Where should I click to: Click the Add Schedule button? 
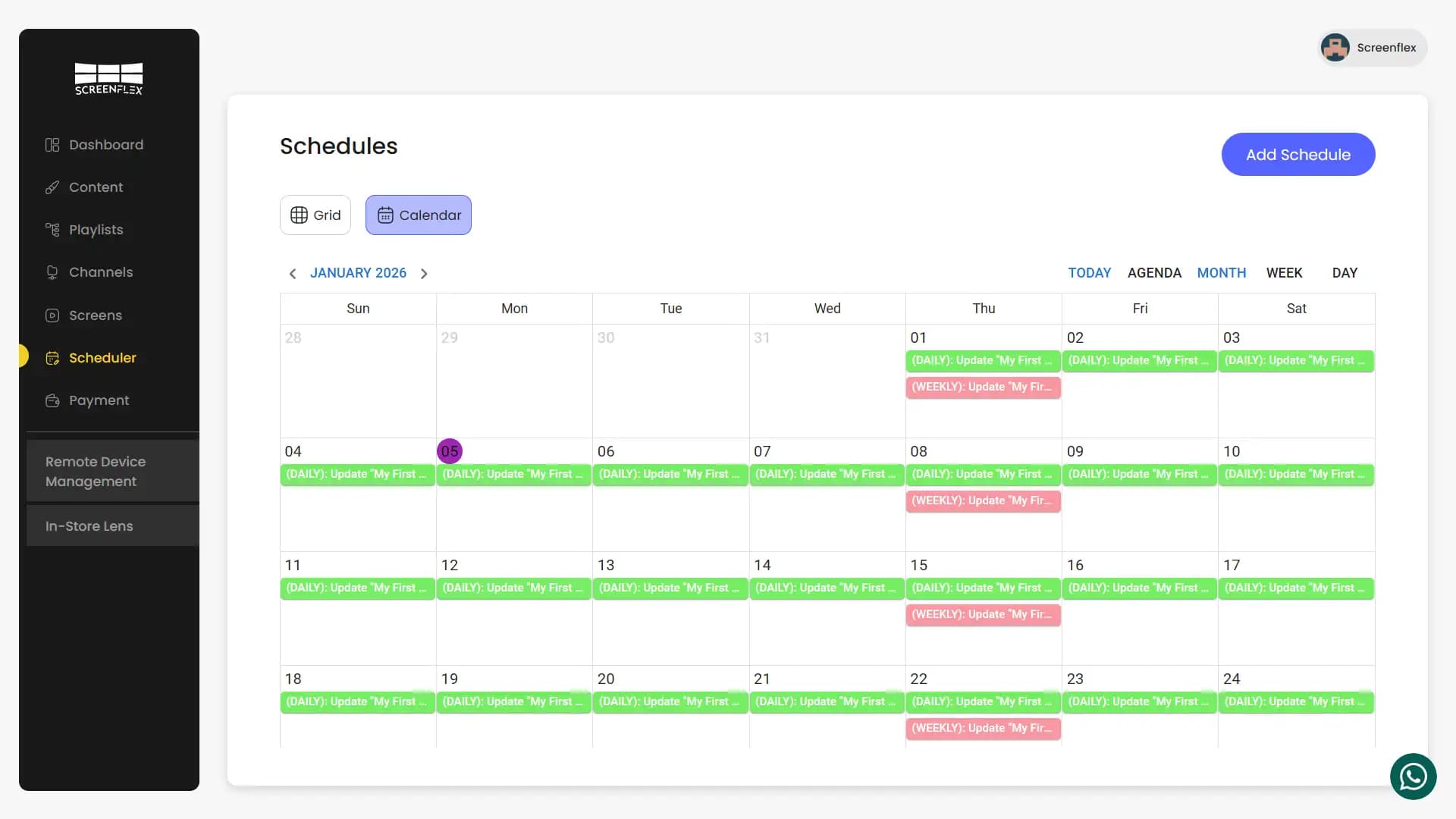click(x=1298, y=155)
